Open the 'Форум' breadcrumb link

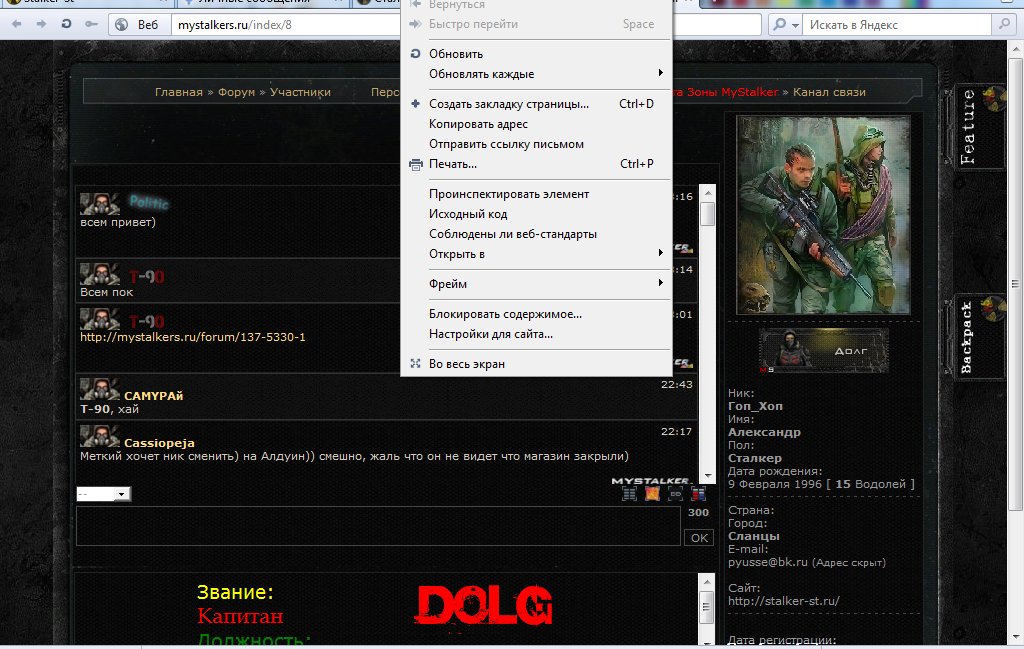(236, 92)
